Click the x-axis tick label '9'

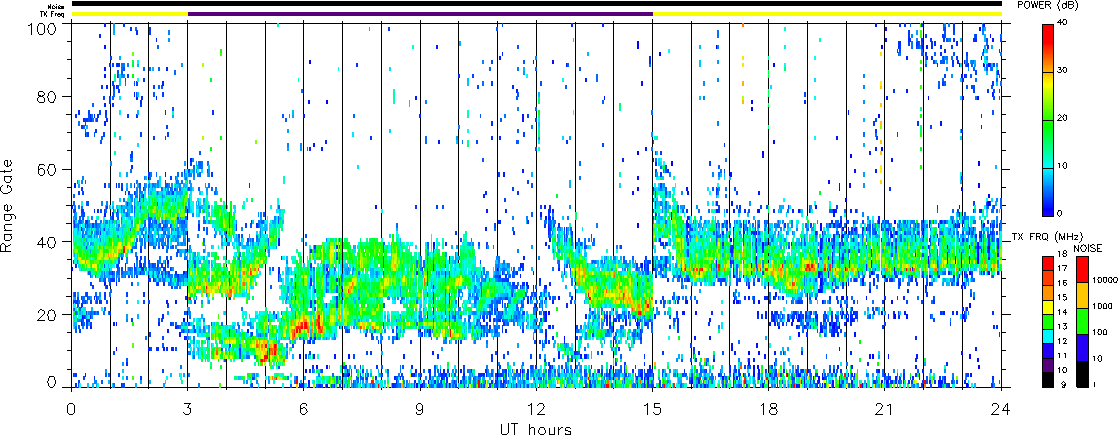pos(420,409)
